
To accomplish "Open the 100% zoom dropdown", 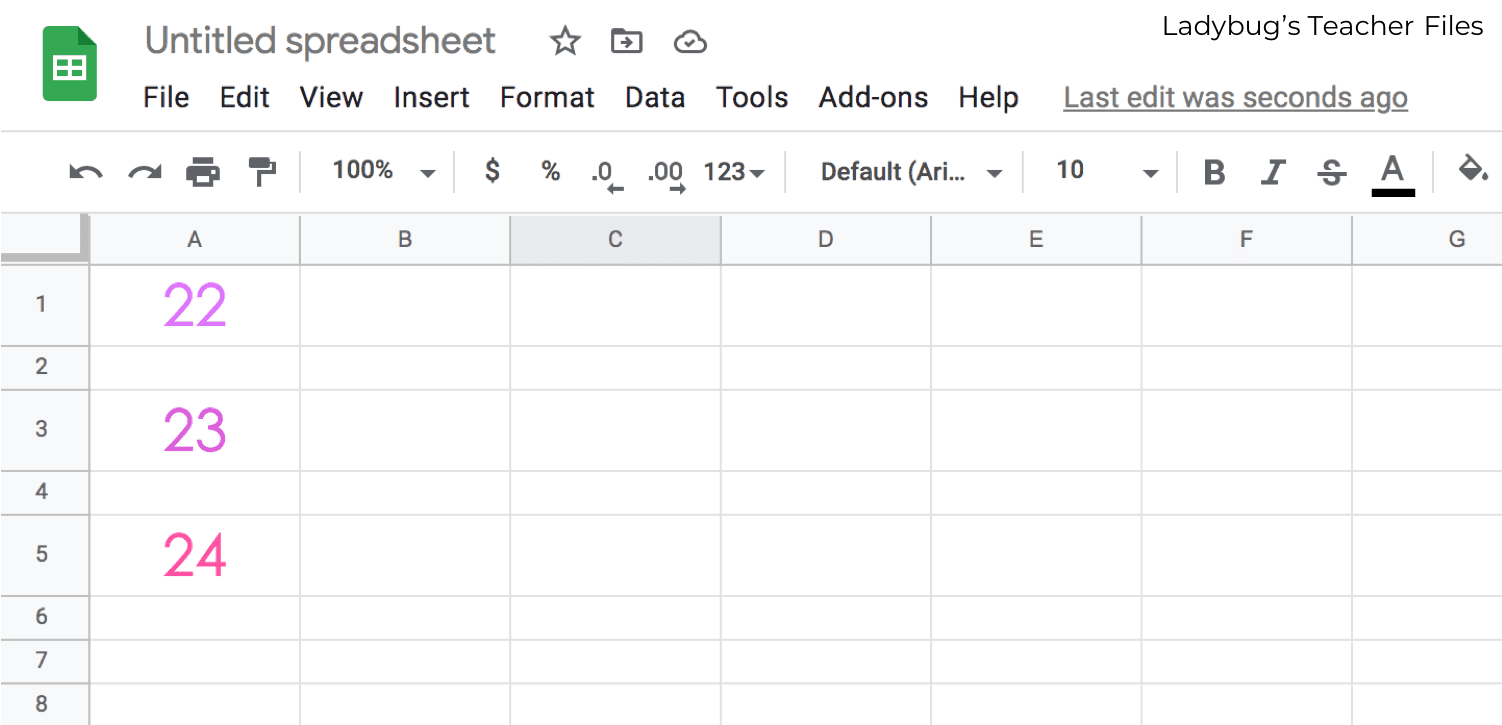I will pos(384,171).
